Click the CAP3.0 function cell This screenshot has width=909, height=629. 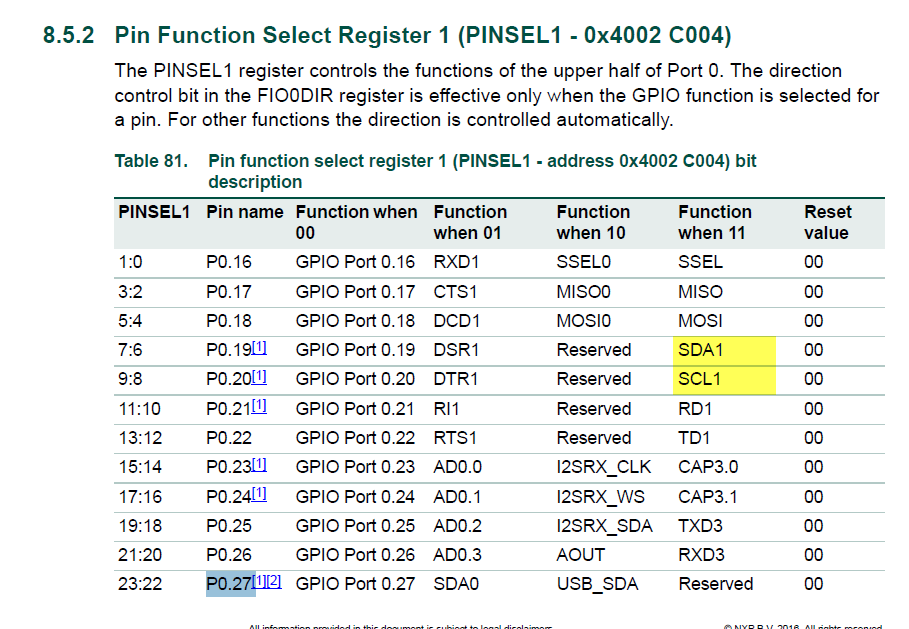pos(710,467)
